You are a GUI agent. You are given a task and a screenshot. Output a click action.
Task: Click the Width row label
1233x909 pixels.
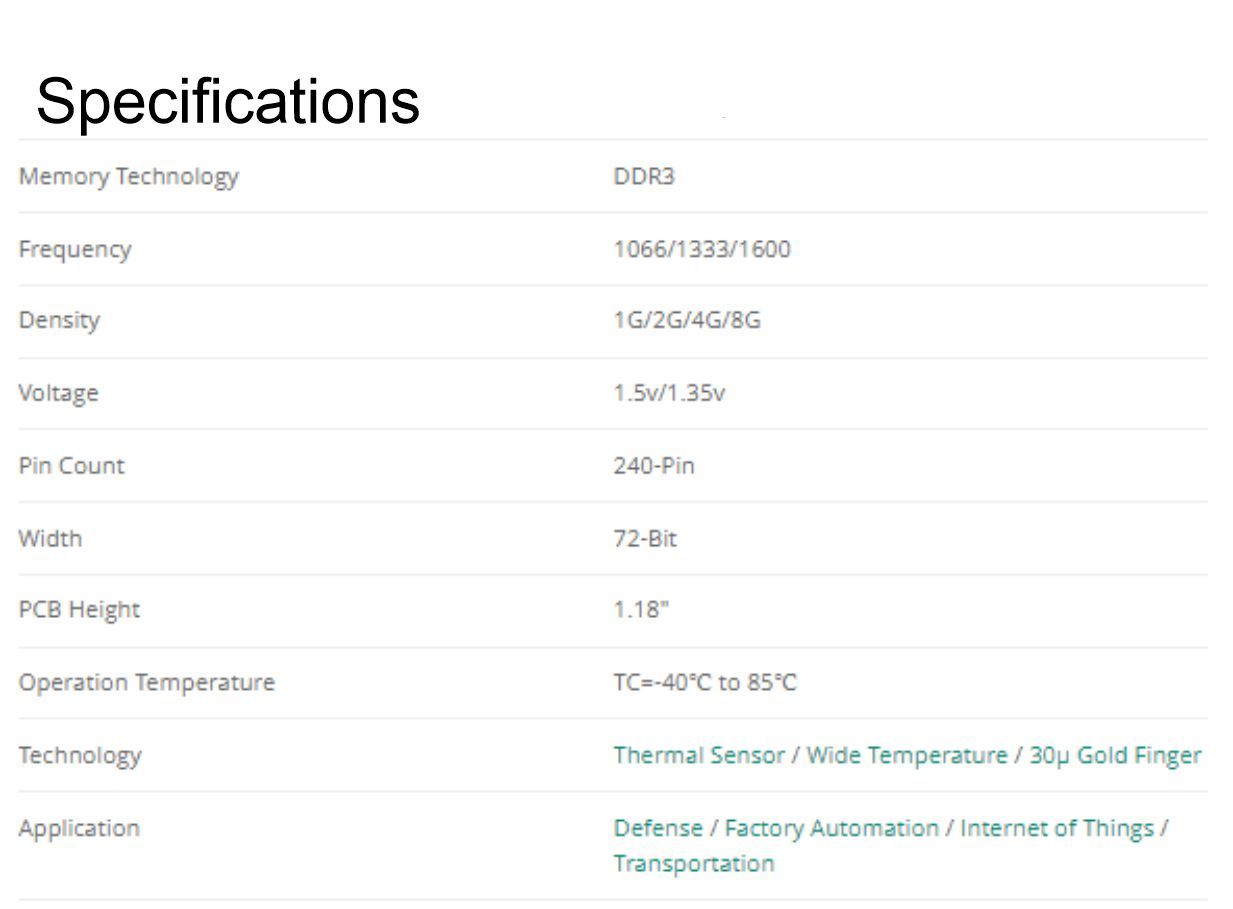50,538
